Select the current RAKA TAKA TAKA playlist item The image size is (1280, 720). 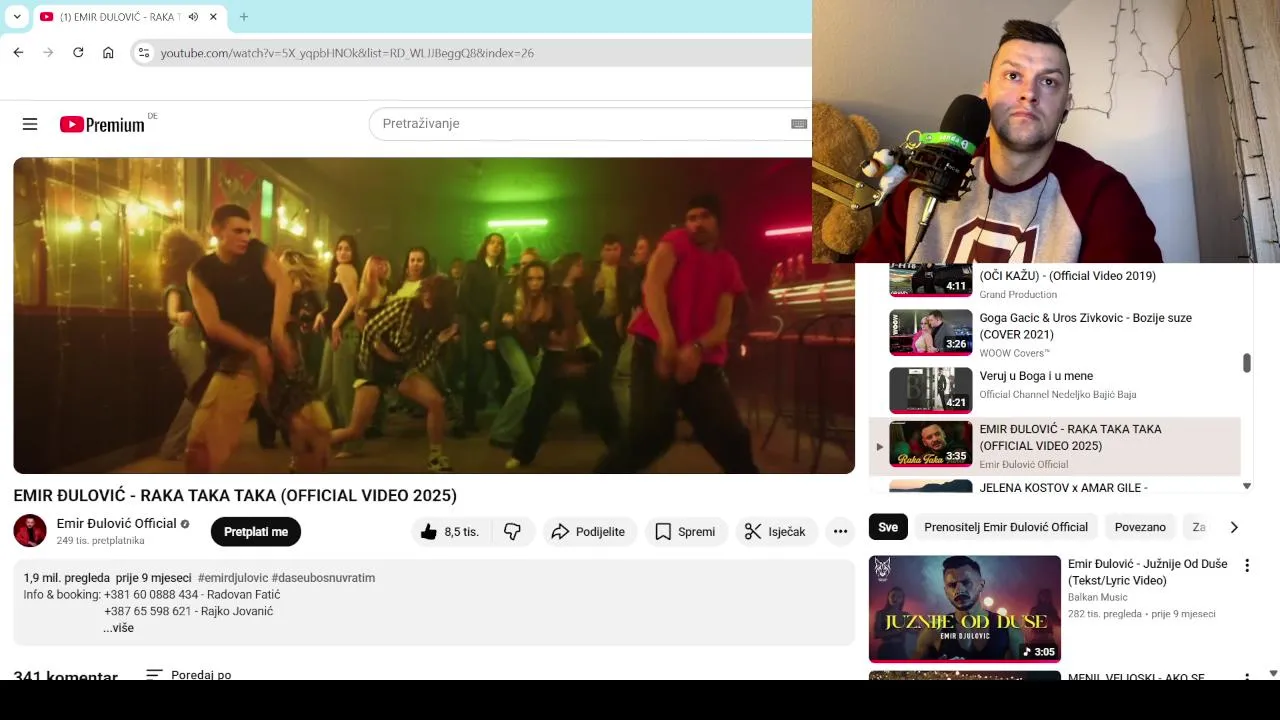[1055, 445]
